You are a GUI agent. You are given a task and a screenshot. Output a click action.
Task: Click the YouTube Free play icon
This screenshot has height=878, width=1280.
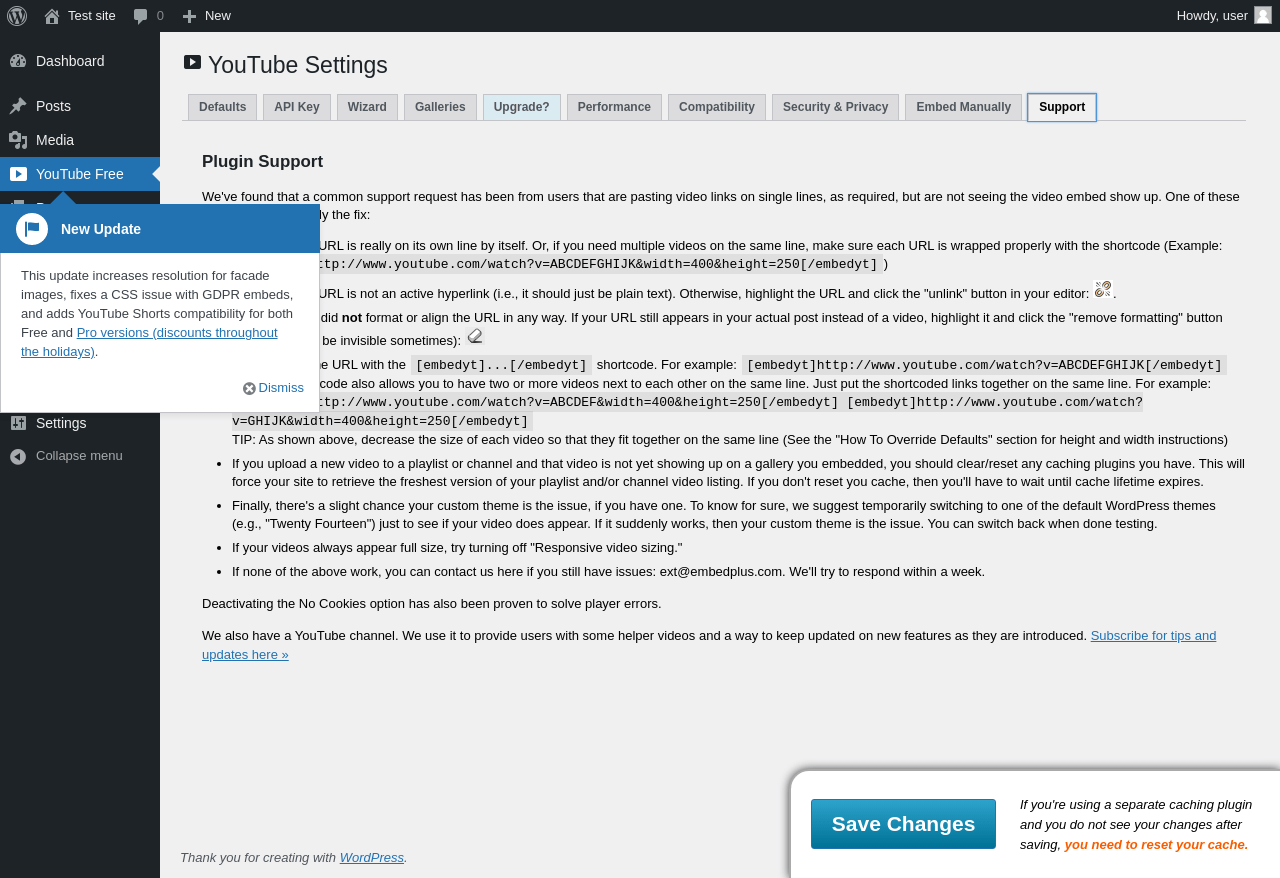[18, 174]
